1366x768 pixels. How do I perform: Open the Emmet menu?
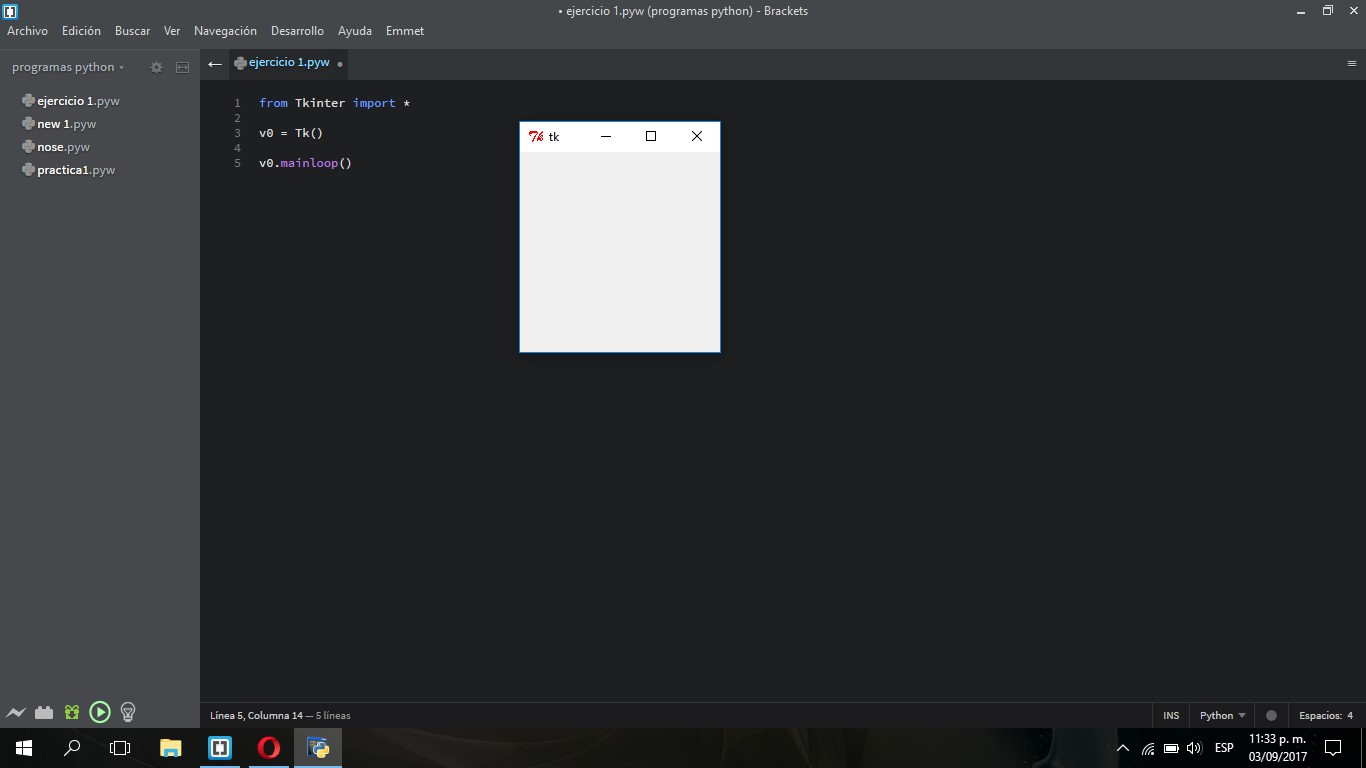(x=405, y=31)
